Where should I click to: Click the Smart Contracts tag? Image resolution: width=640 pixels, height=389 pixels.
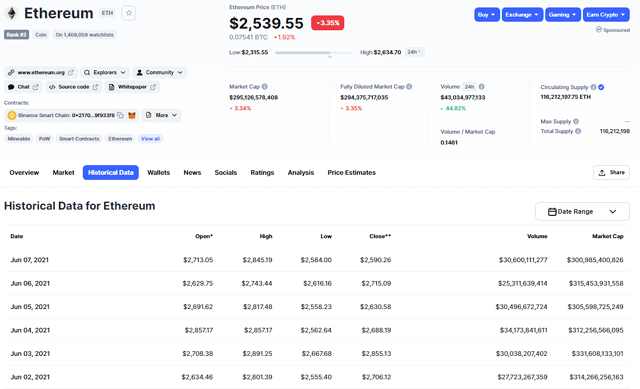[x=79, y=139]
